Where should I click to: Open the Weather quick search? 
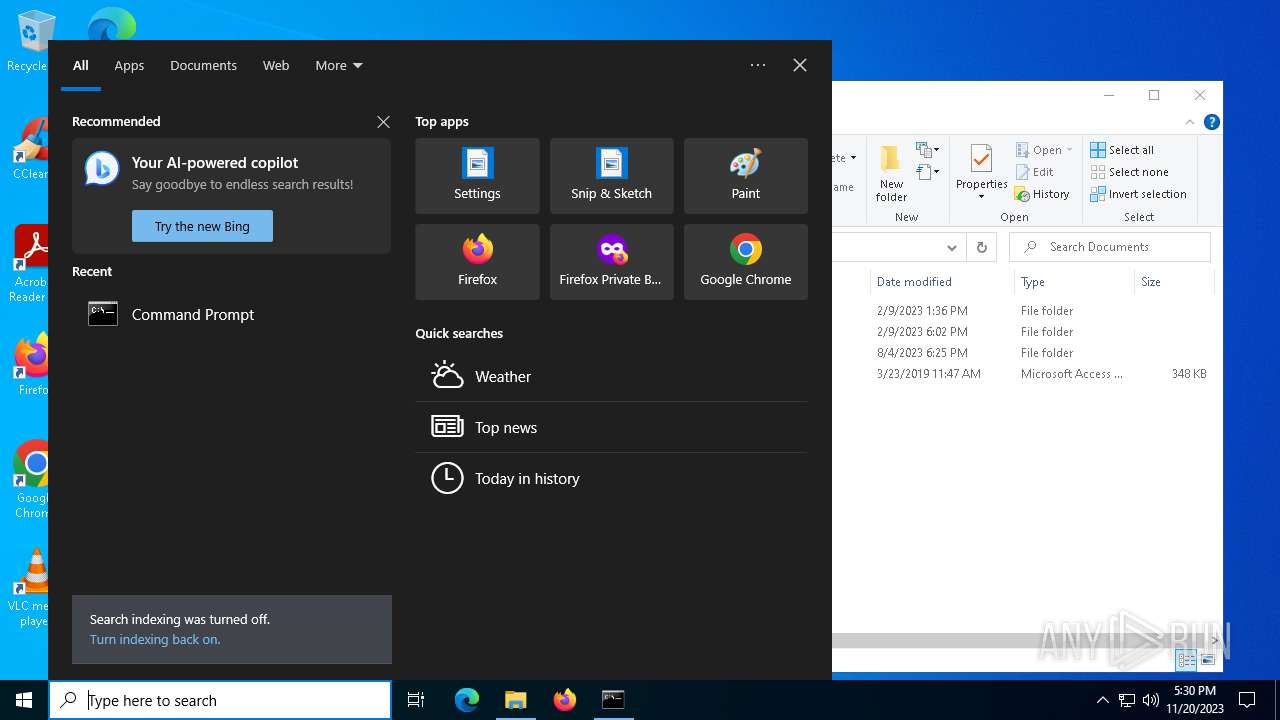tap(611, 376)
